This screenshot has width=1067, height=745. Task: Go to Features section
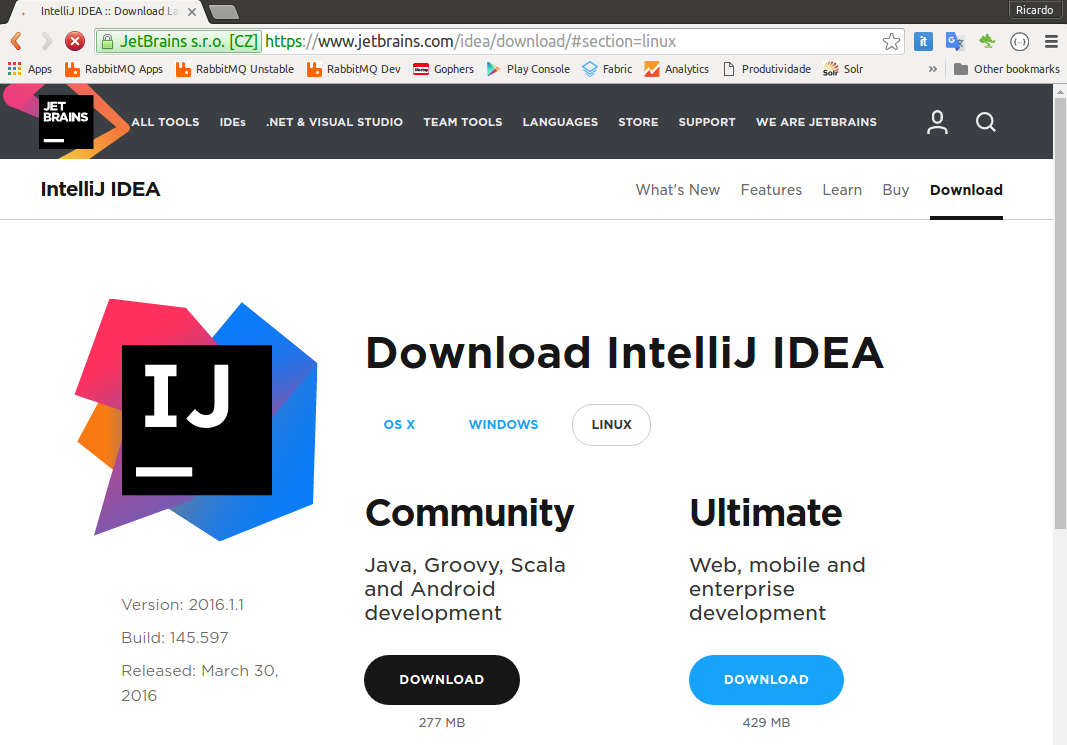pyautogui.click(x=771, y=190)
